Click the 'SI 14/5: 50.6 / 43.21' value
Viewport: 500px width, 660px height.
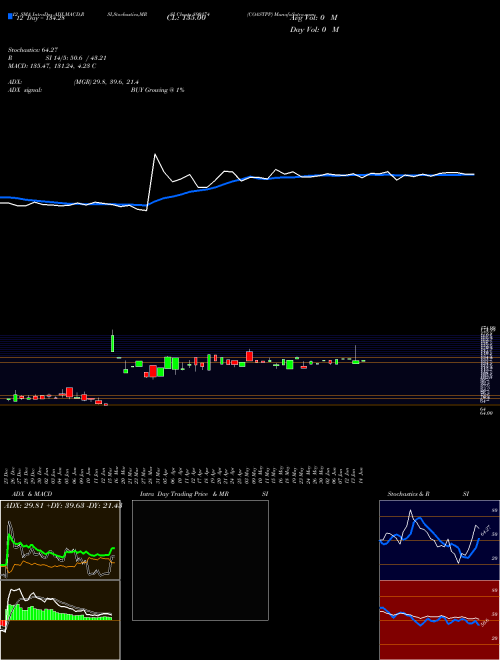click(x=77, y=58)
